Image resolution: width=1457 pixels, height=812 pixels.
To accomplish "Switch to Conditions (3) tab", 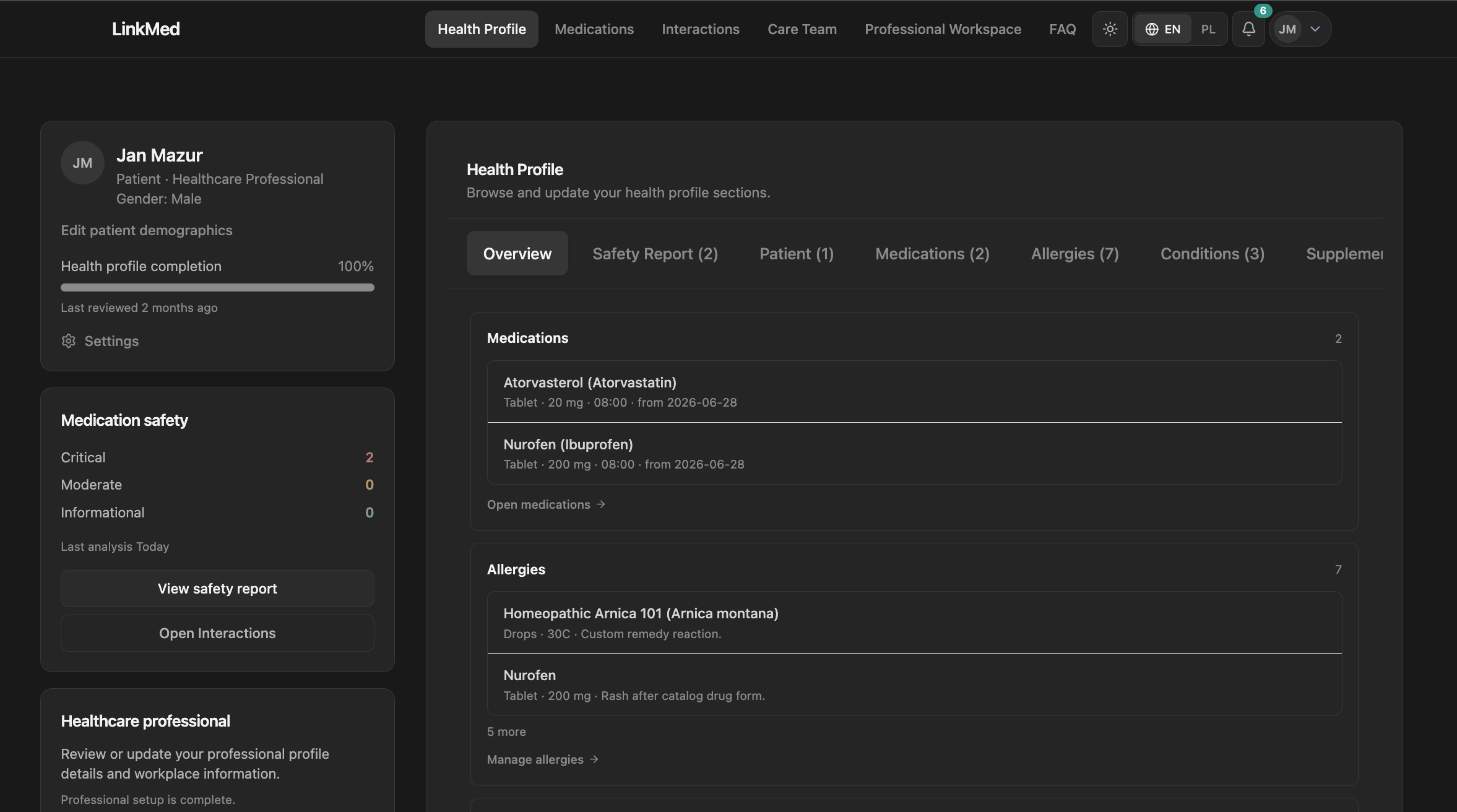I will pos(1212,253).
